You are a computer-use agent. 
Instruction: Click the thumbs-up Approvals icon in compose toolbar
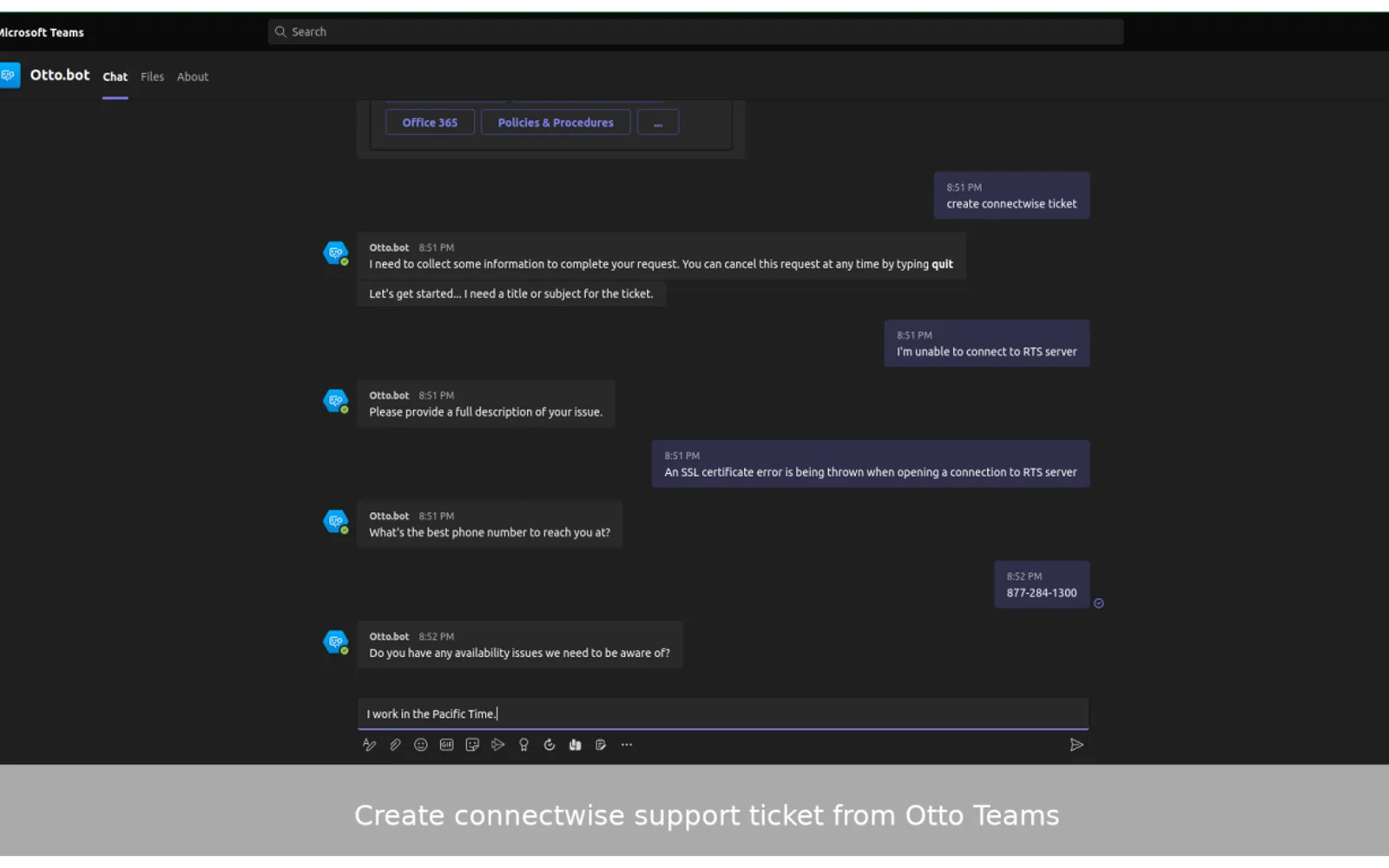point(575,745)
